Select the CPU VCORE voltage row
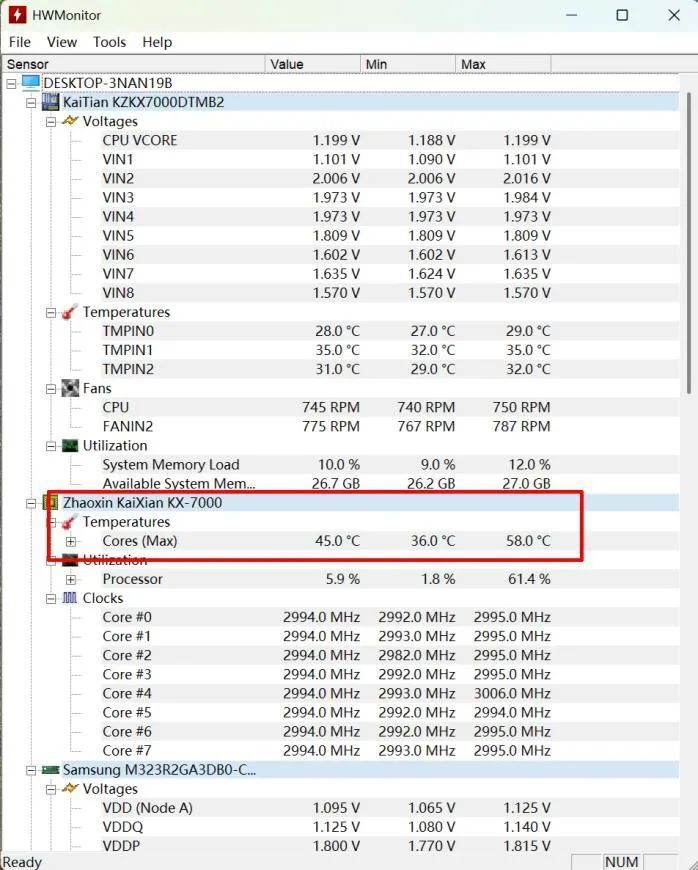The height and width of the screenshot is (870, 698). point(140,140)
